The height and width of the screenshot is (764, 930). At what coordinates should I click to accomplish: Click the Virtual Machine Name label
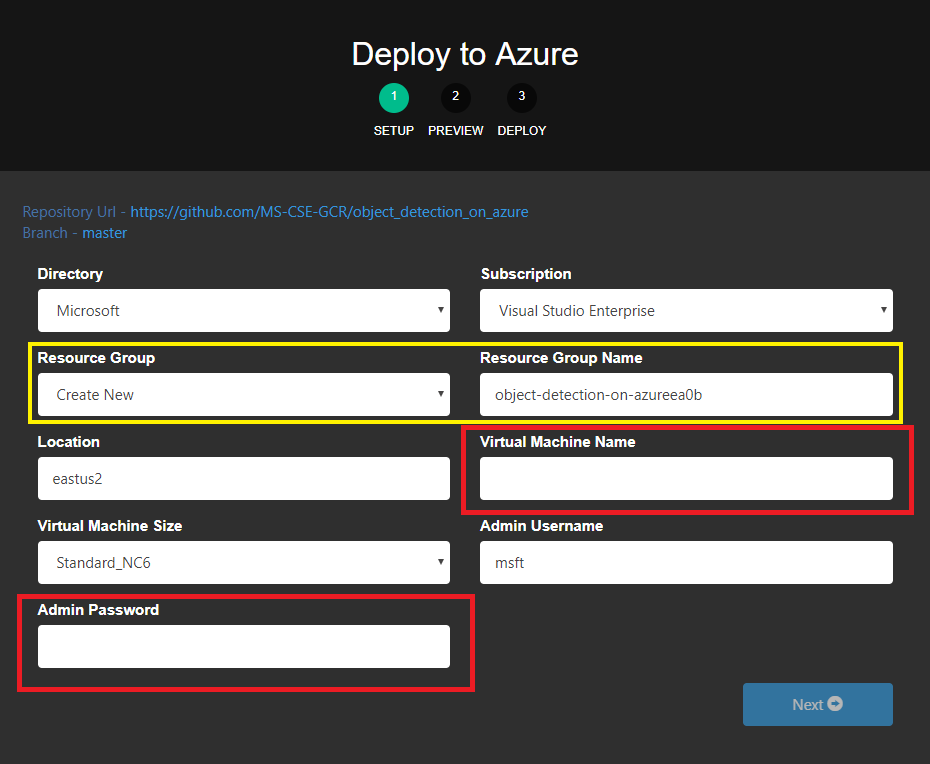coord(558,442)
